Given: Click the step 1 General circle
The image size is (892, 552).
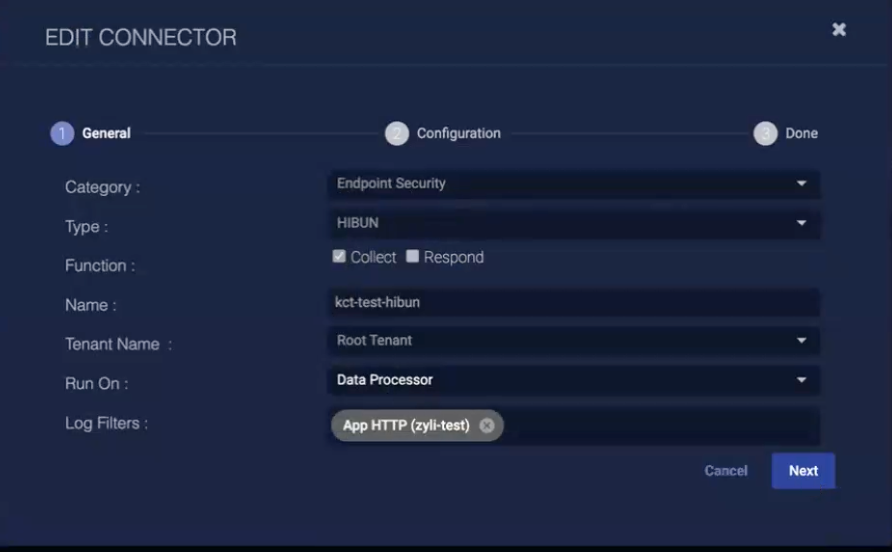Looking at the screenshot, I should tap(62, 134).
